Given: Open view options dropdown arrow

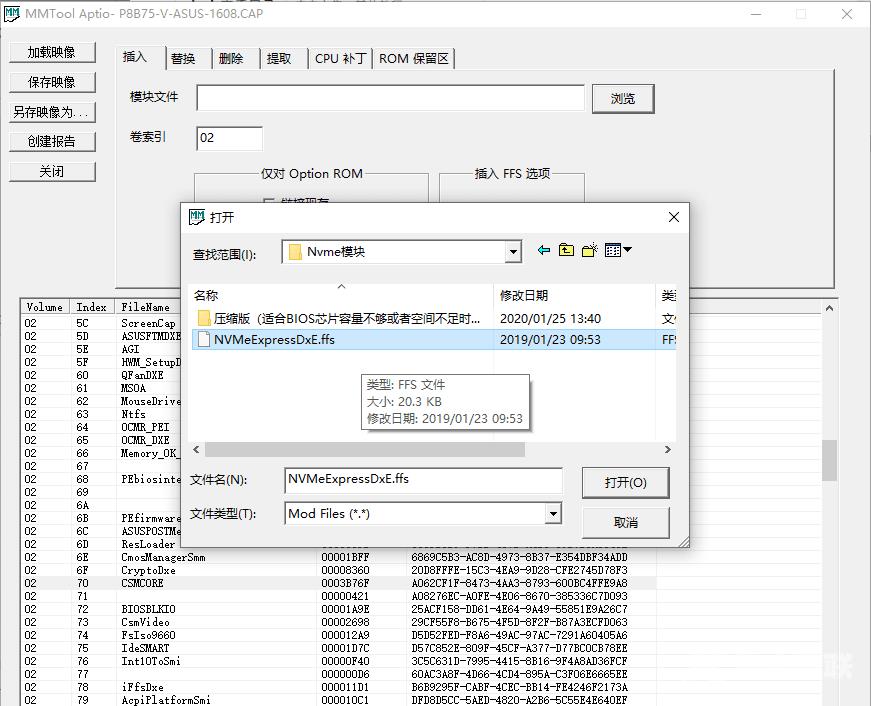Looking at the screenshot, I should 628,250.
